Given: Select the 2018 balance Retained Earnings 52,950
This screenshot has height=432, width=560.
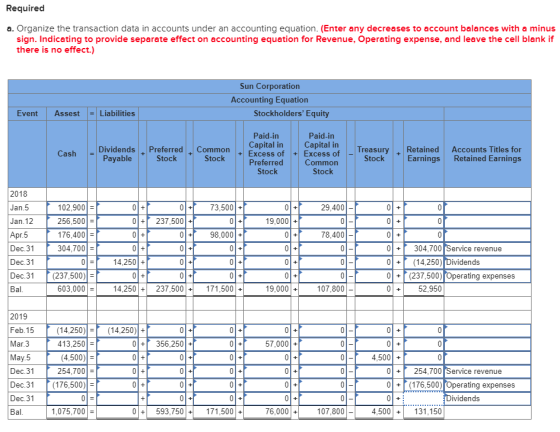Looking at the screenshot, I should tap(424, 289).
